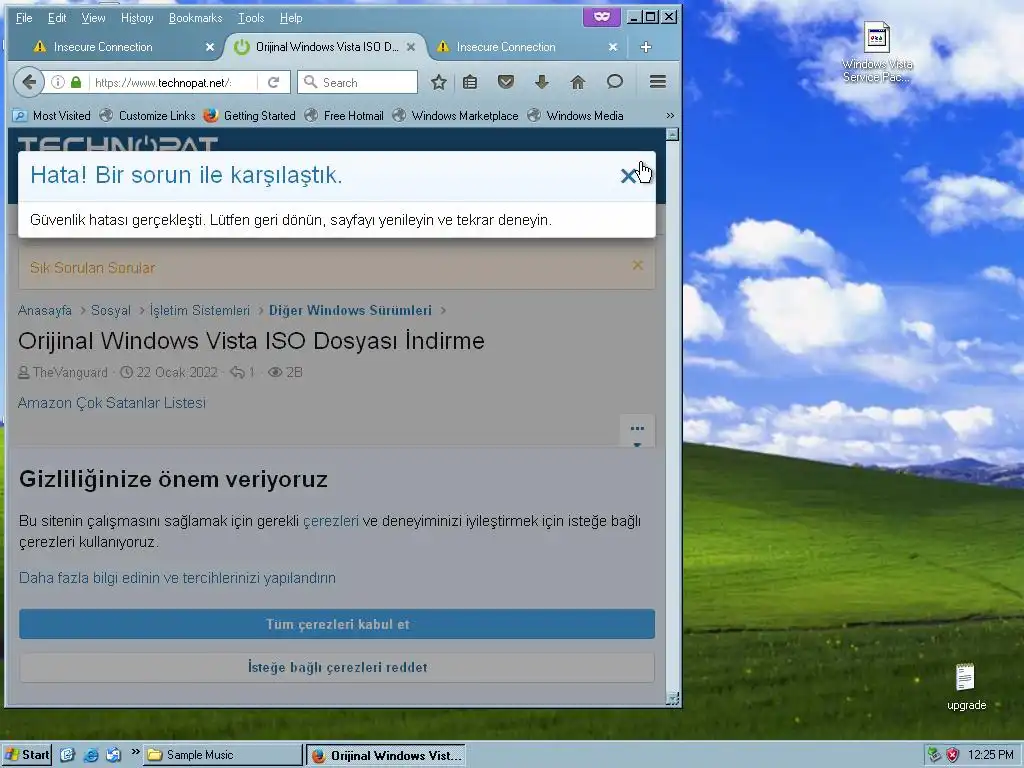Click the Windows Start button

tap(27, 755)
